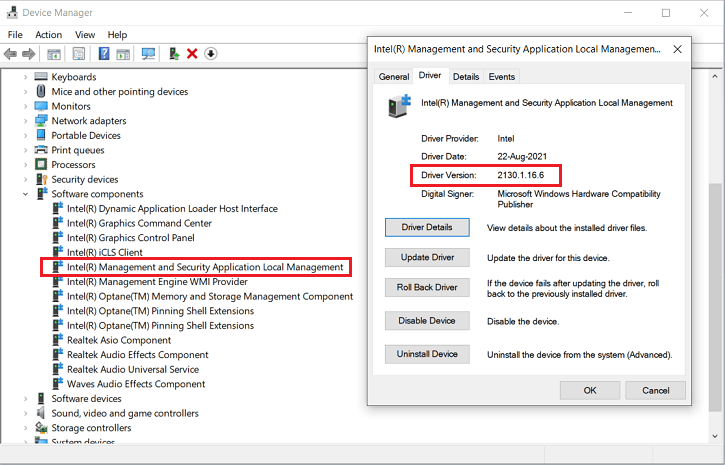Select Realtek Audio Universal Service
This screenshot has width=725, height=465.
pos(133,369)
